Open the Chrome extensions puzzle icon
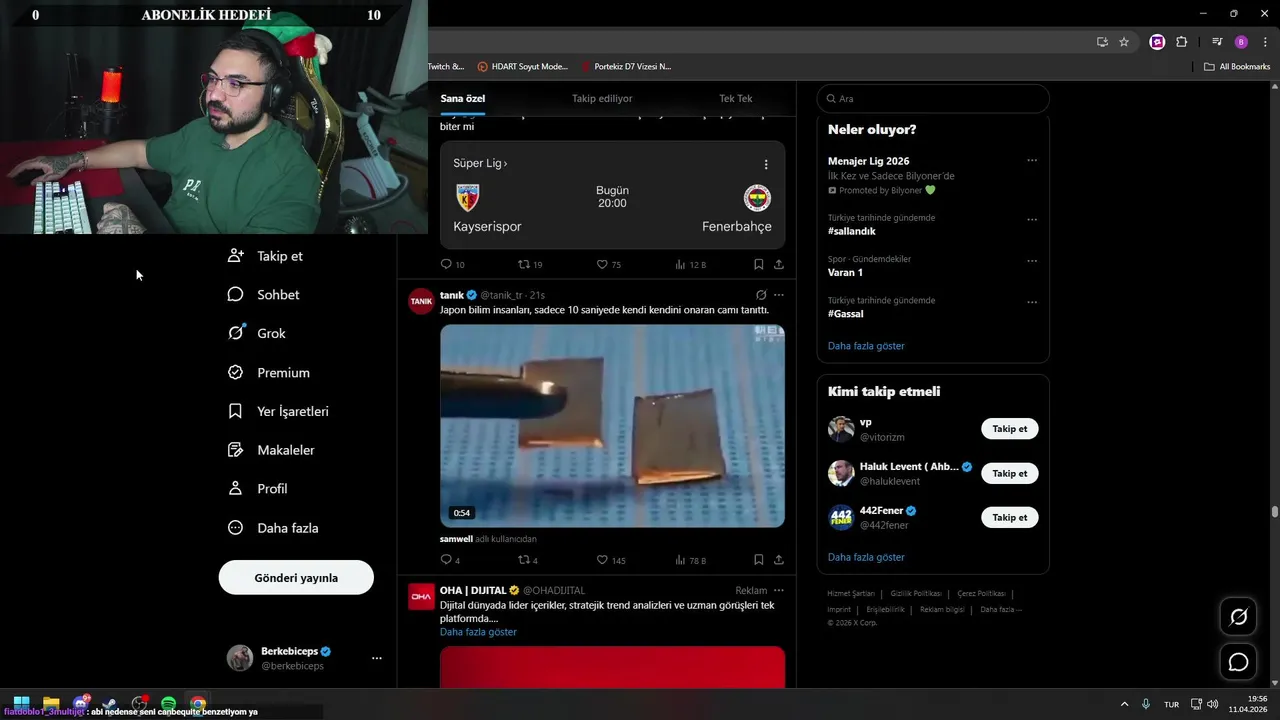This screenshot has height=720, width=1280. 1182,42
